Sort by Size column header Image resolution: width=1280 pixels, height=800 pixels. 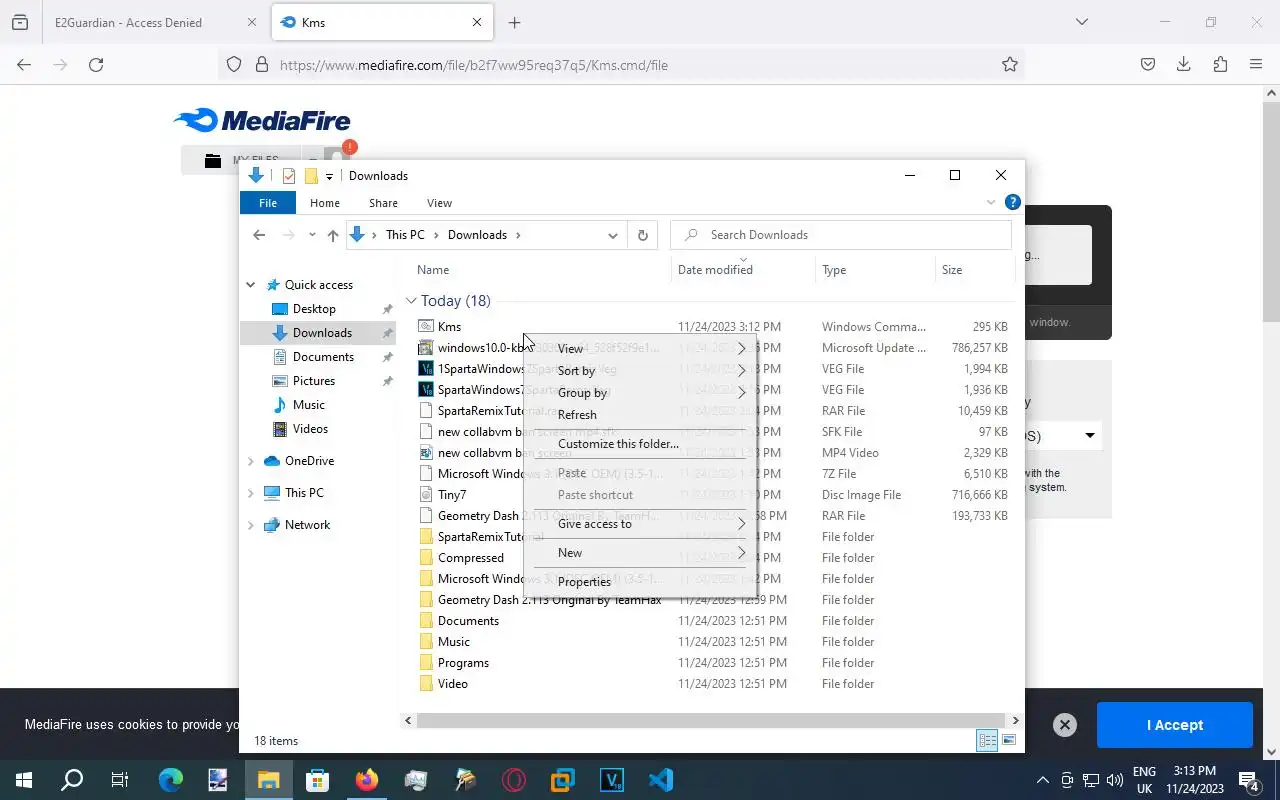(x=974, y=270)
